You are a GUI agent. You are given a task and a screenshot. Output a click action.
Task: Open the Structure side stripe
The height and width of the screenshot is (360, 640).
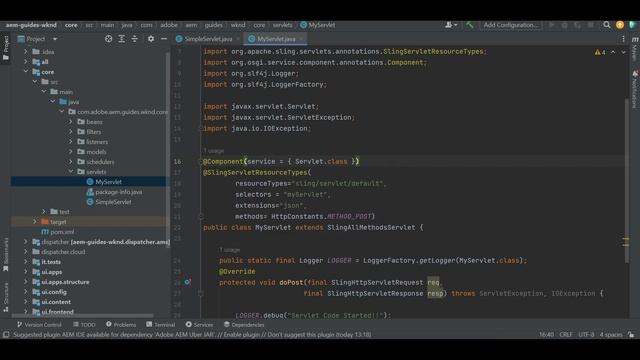(x=5, y=297)
